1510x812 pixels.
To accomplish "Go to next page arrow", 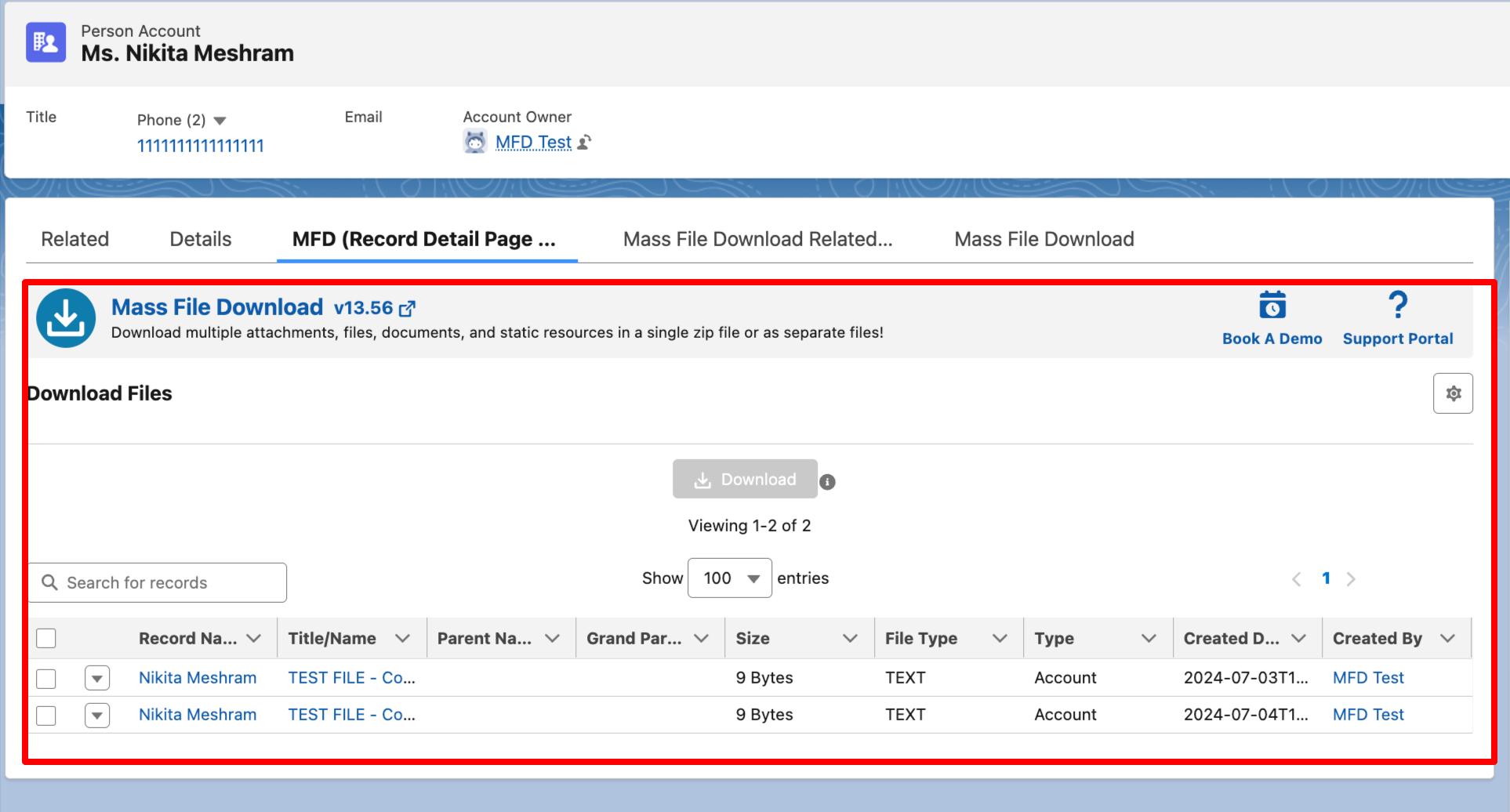I will click(1351, 578).
